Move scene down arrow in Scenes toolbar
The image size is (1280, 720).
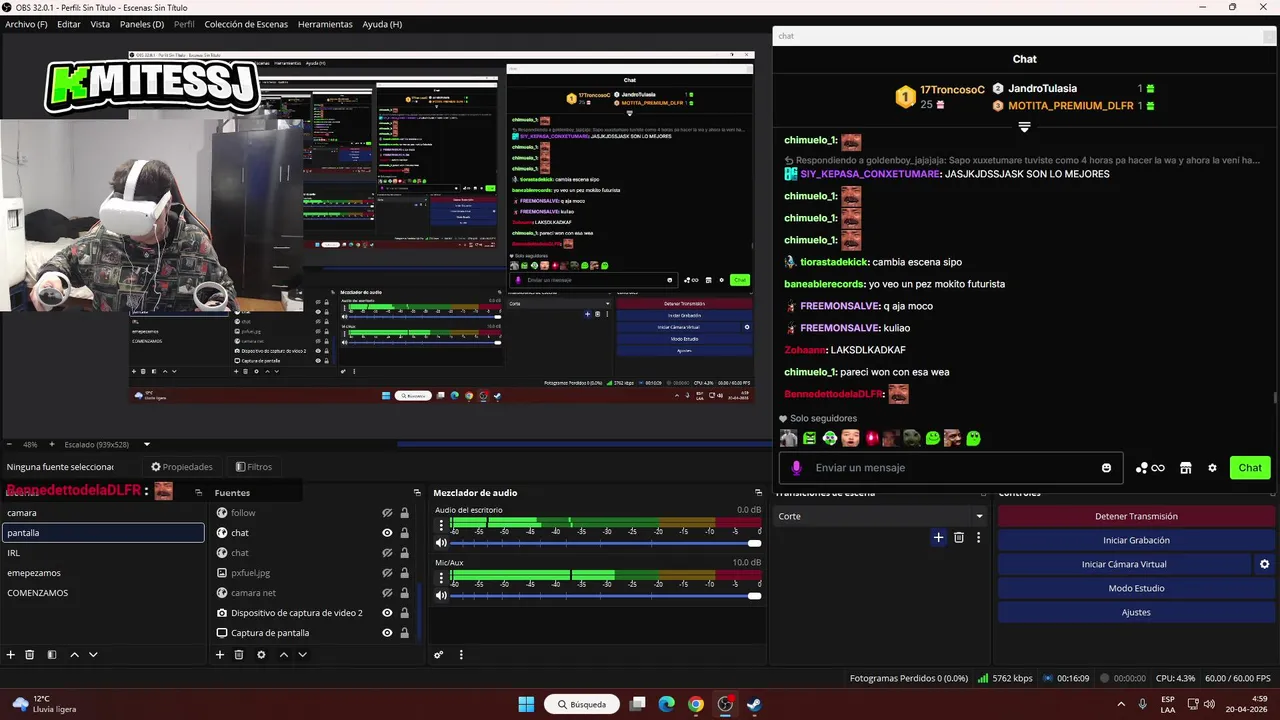[x=93, y=655]
